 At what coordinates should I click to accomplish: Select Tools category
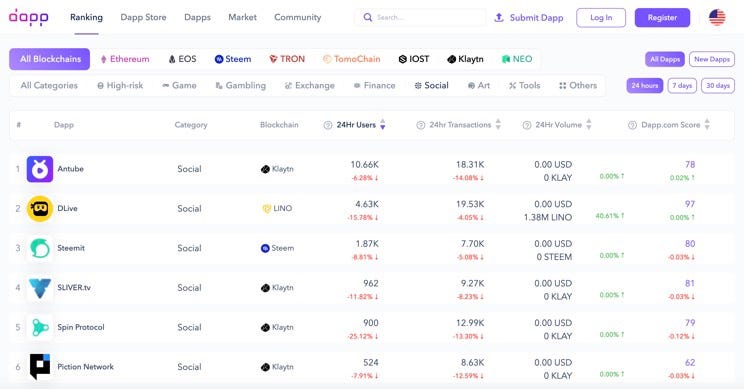point(524,86)
